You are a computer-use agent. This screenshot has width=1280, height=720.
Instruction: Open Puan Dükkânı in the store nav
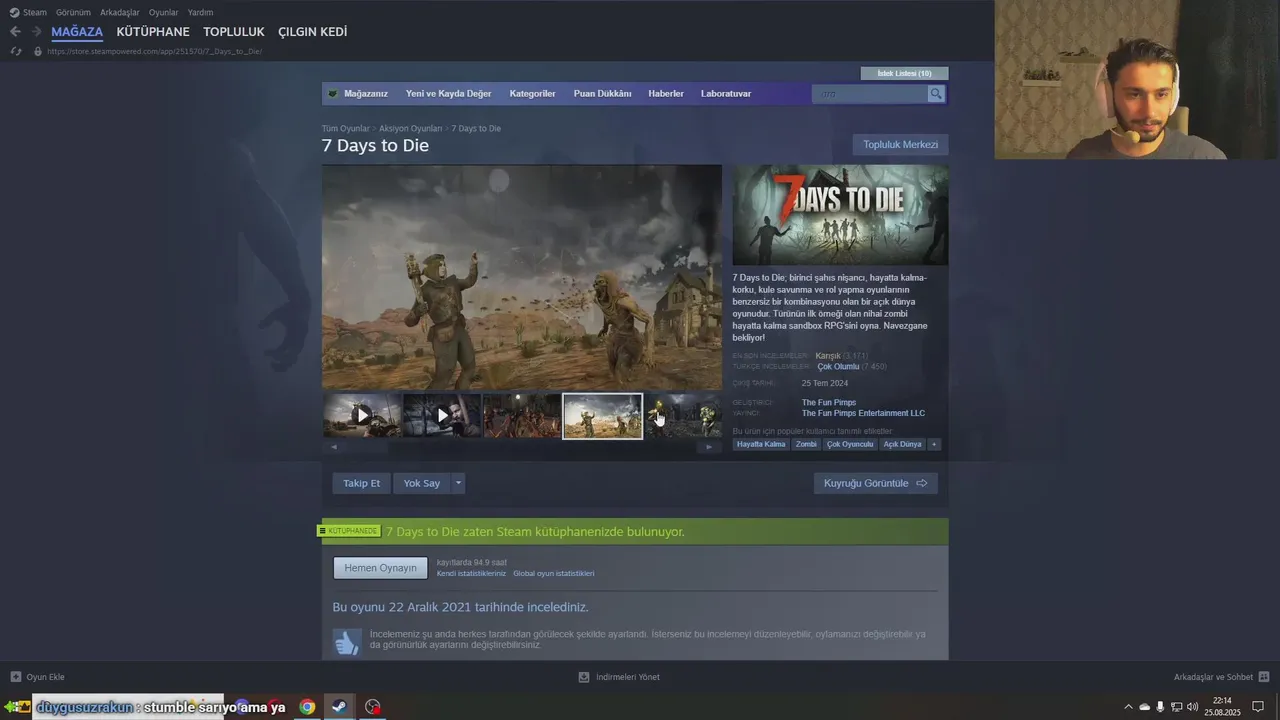click(602, 94)
